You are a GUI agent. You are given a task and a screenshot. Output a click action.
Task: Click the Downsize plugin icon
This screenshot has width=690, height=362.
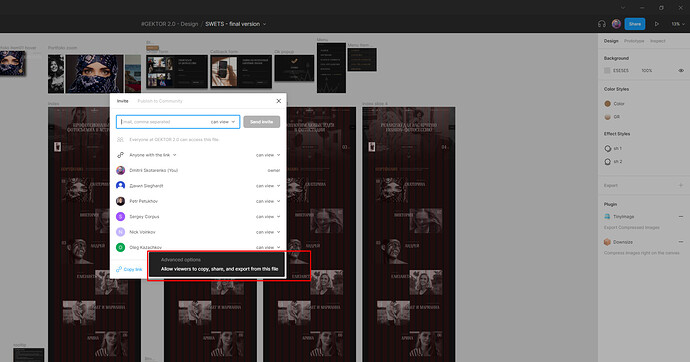pyautogui.click(x=607, y=242)
